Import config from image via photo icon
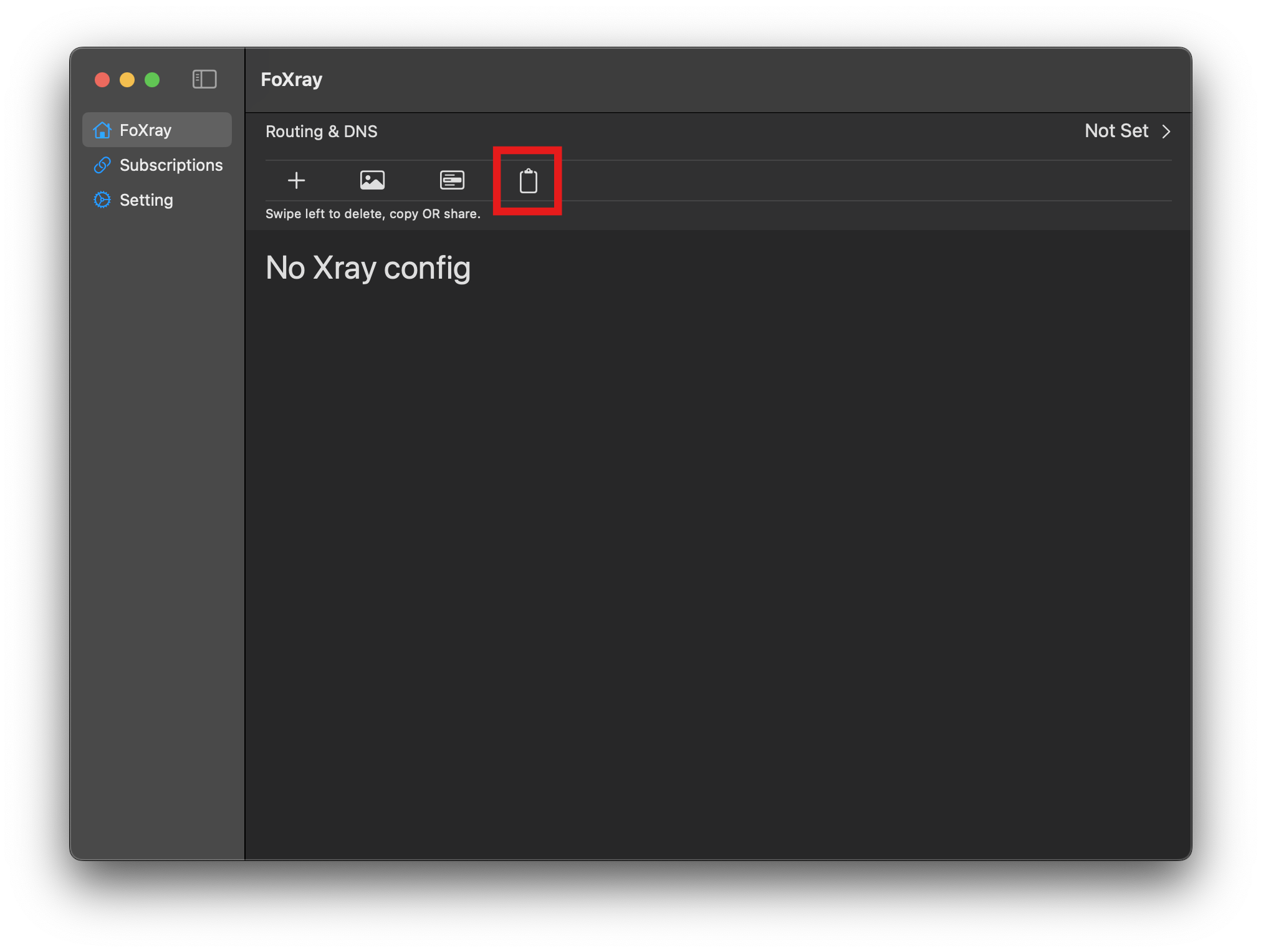This screenshot has width=1261, height=952. click(372, 181)
